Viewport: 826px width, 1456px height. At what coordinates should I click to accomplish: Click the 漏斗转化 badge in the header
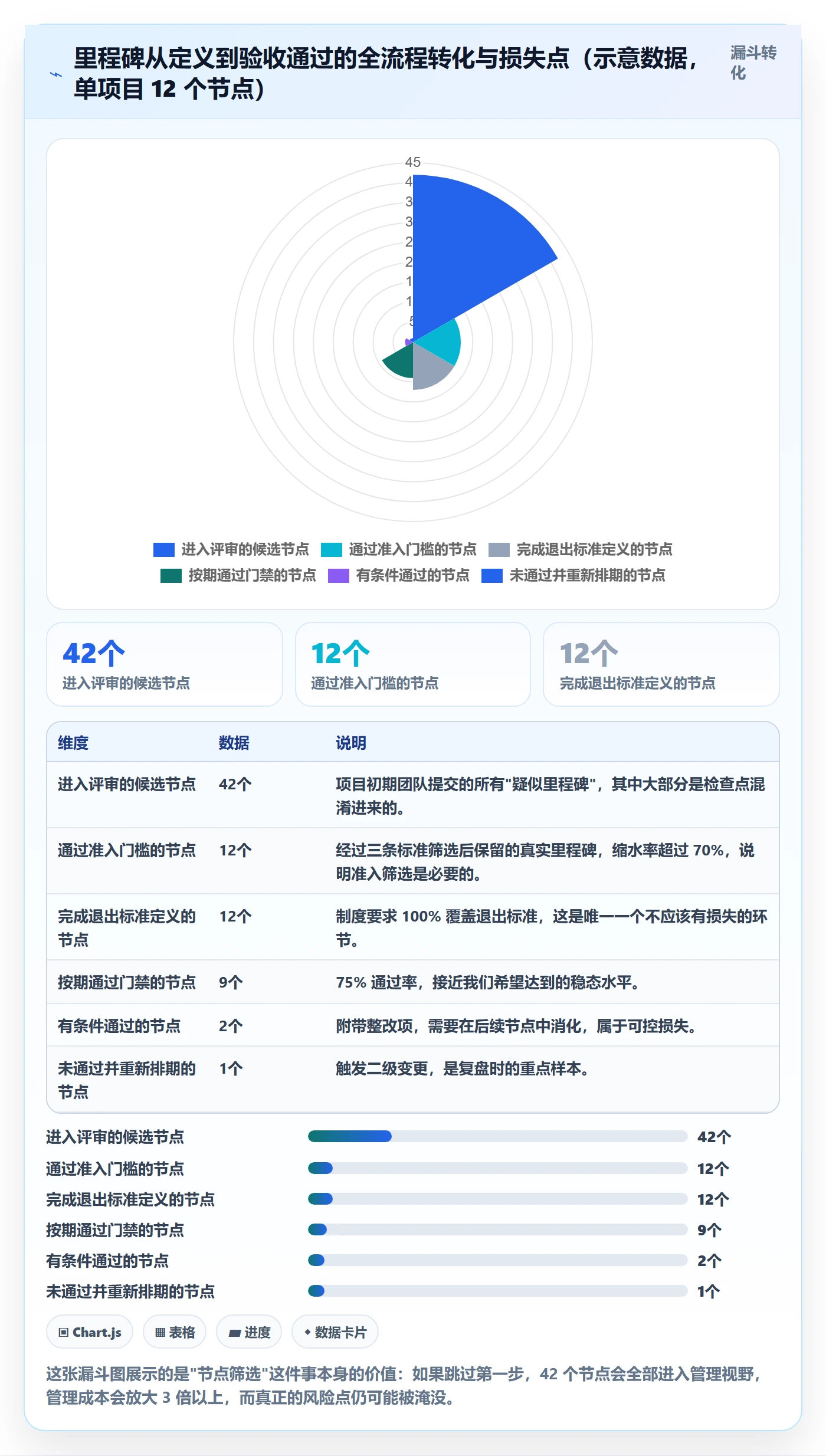[x=753, y=63]
